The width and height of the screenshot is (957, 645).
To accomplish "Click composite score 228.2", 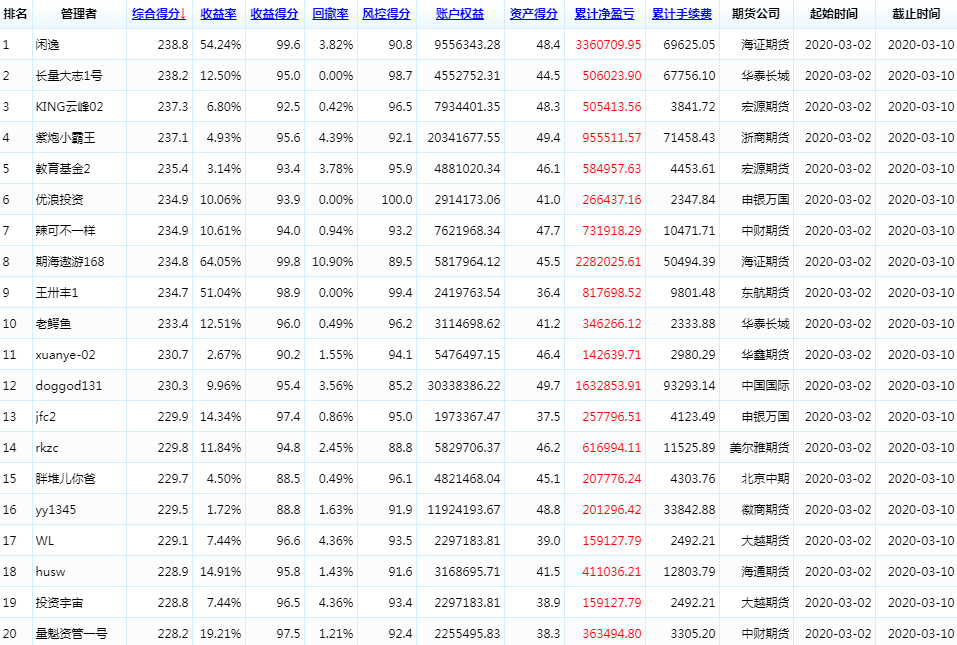I will tap(173, 634).
